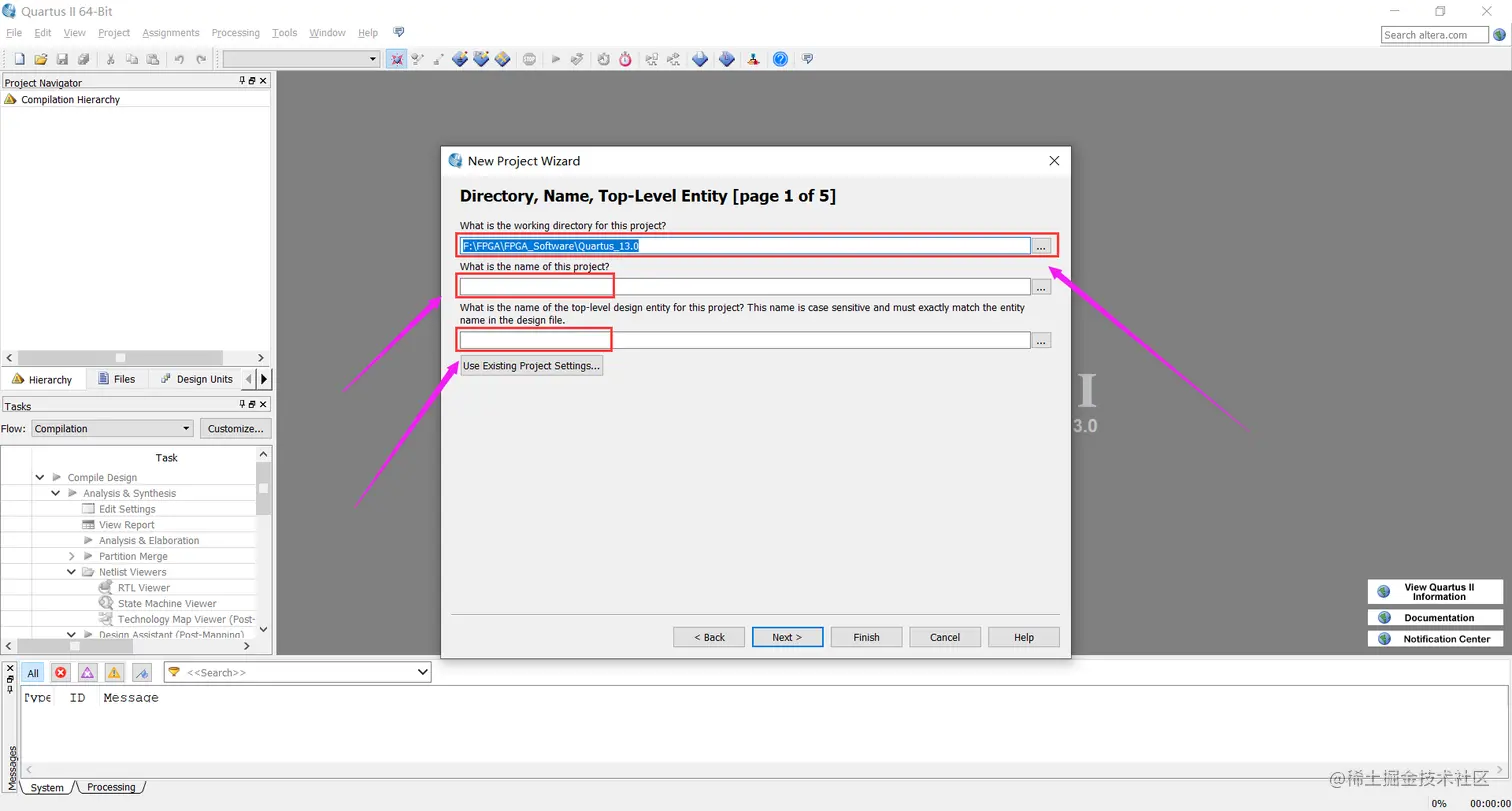Click the blue Help question-mark icon

(780, 59)
